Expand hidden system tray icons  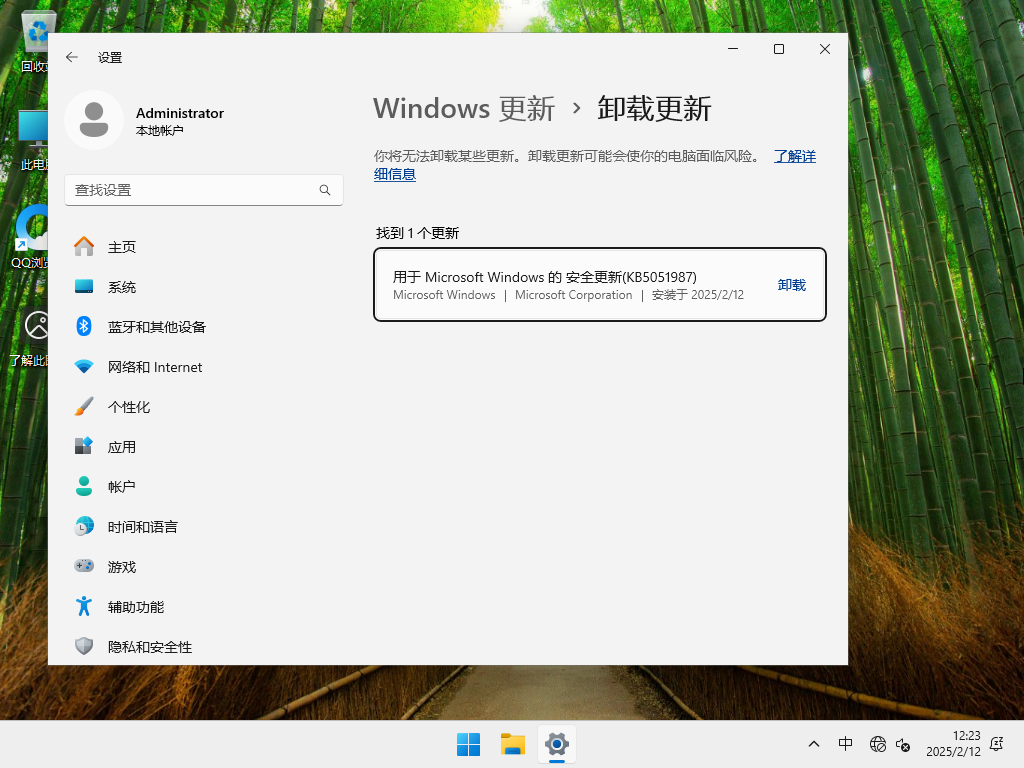[813, 744]
